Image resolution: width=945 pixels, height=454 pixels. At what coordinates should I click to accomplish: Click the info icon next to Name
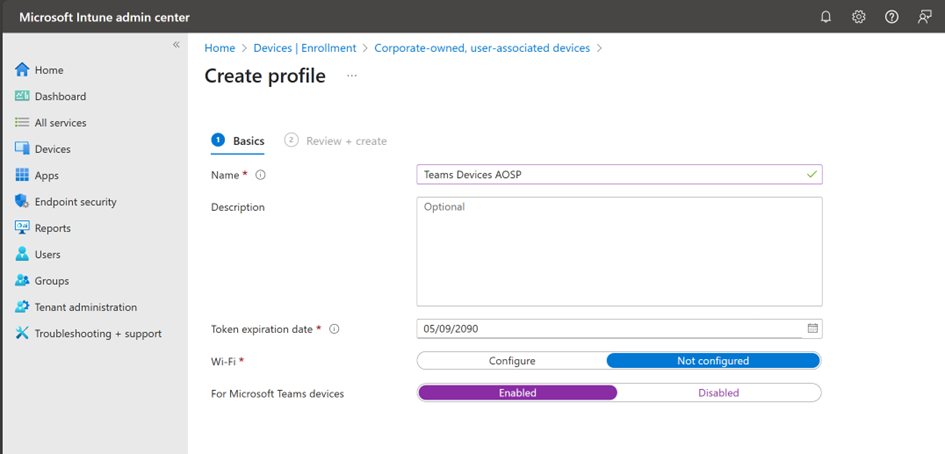(x=260, y=175)
